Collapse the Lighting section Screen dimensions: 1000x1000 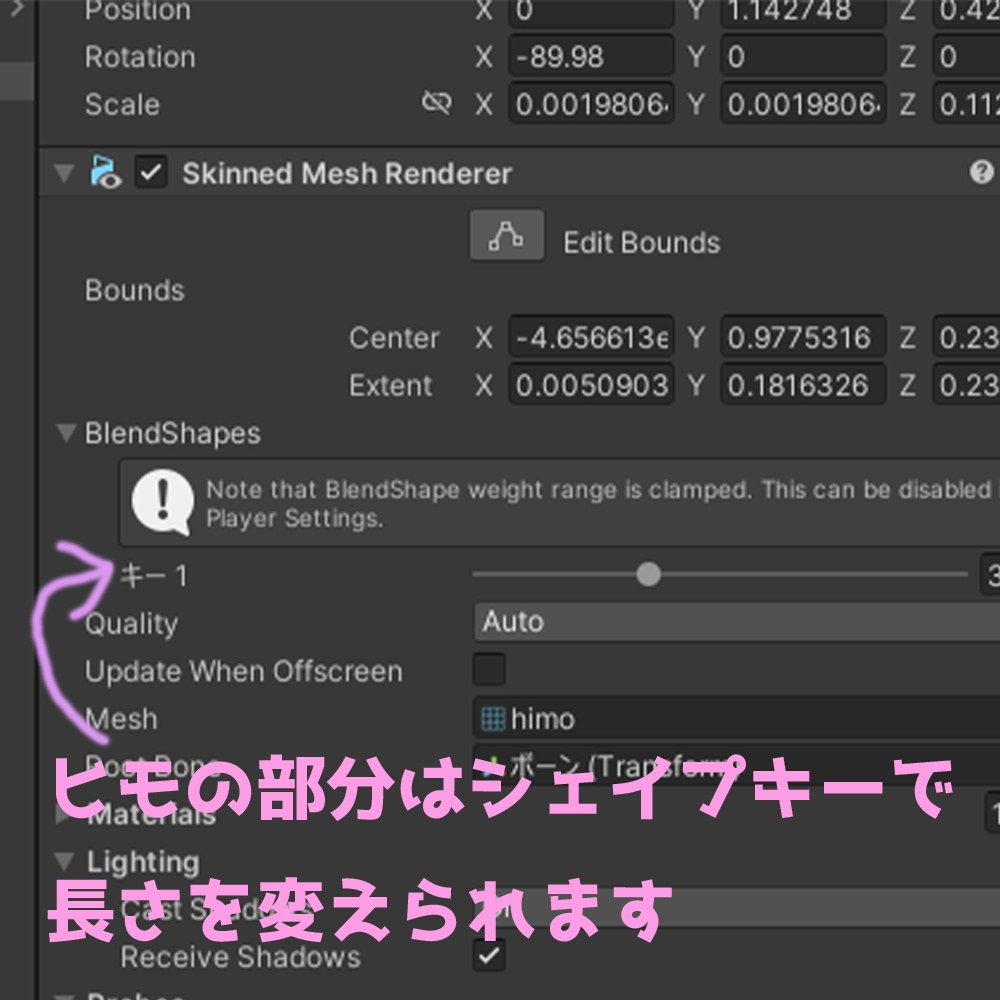[x=66, y=862]
